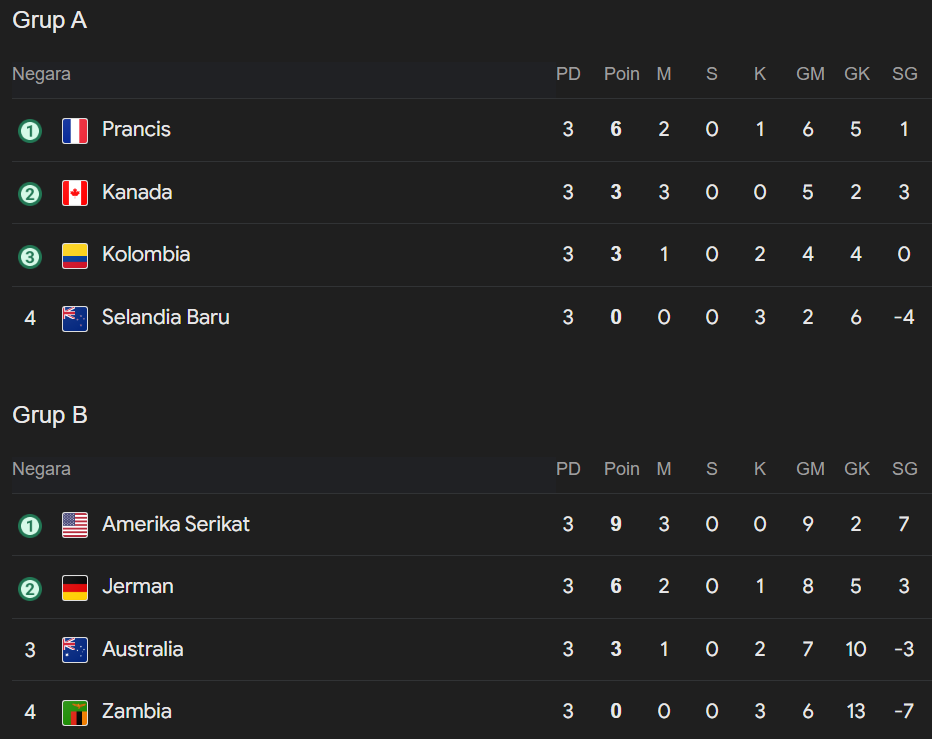The image size is (932, 739).
Task: Click the Poin column header in Grup A
Action: click(x=621, y=74)
